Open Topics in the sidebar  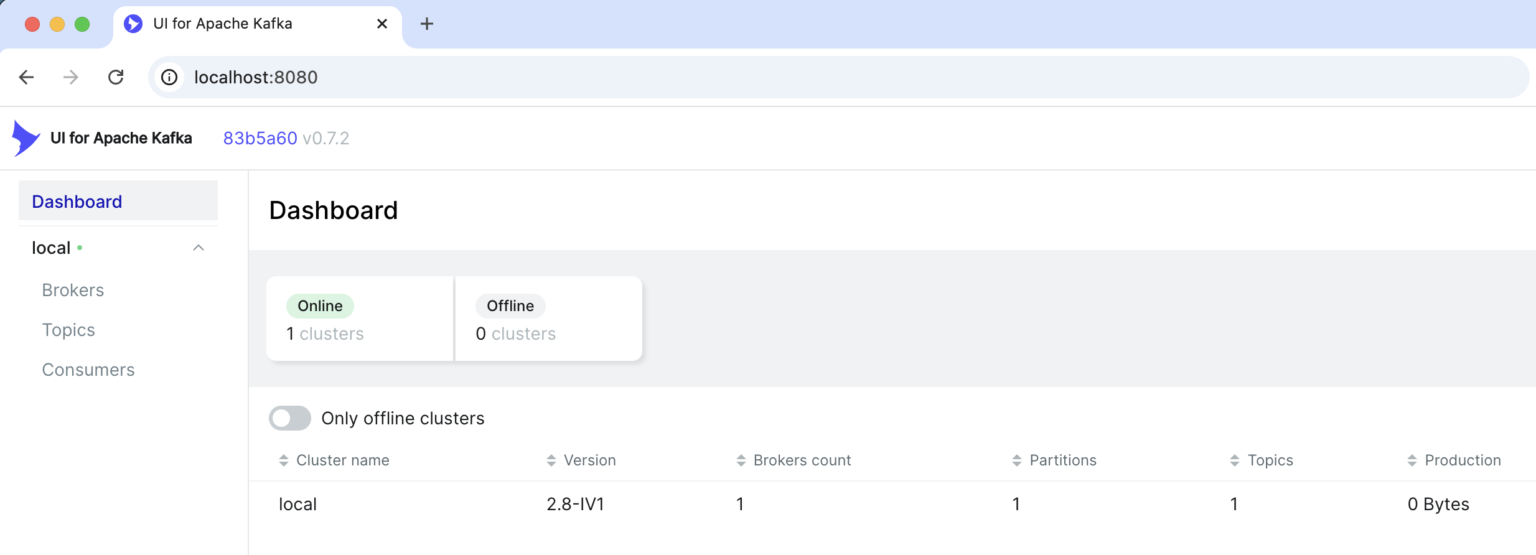(69, 330)
